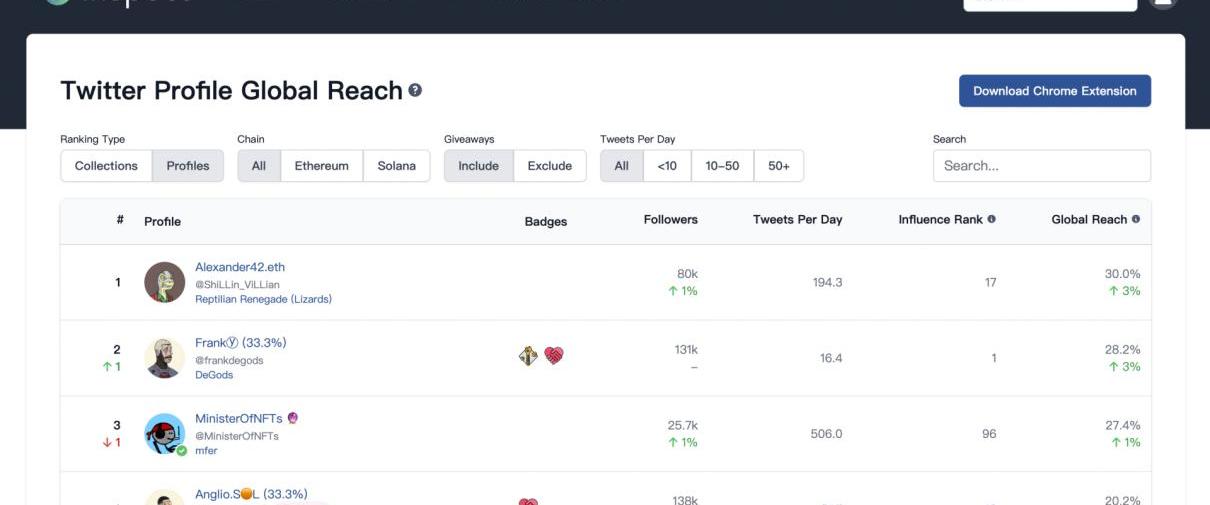
Task: Select Collections ranking type
Action: click(x=106, y=166)
